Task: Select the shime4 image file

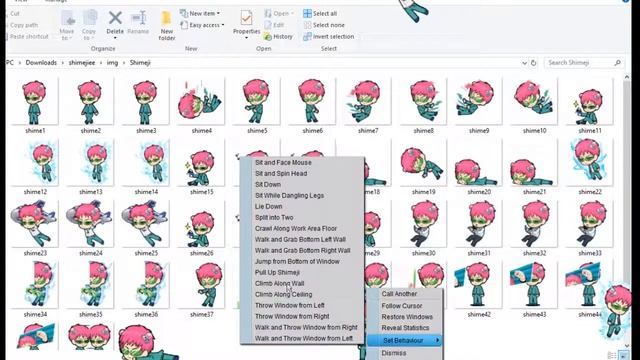Action: [x=202, y=106]
